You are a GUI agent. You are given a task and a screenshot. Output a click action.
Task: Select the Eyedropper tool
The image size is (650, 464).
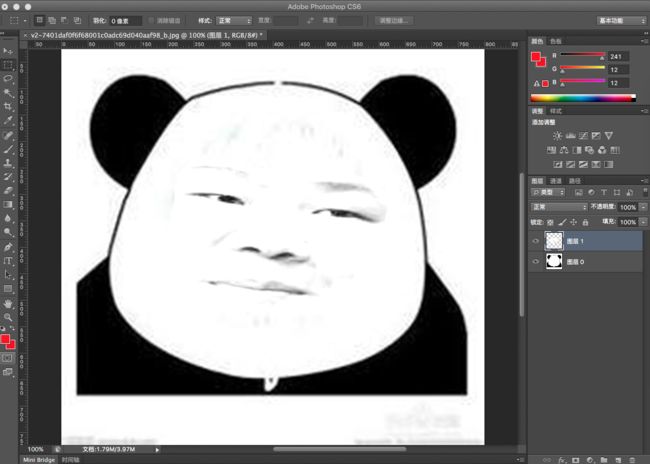pyautogui.click(x=8, y=121)
